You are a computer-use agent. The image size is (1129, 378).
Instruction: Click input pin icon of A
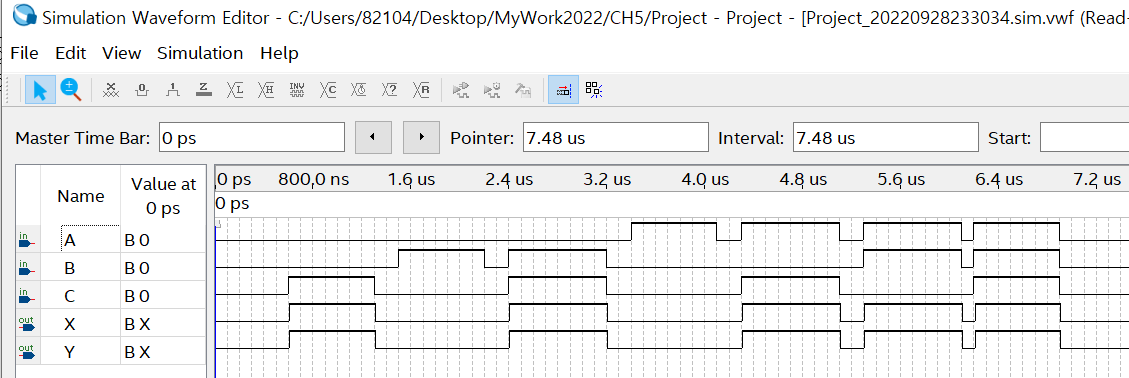(x=27, y=240)
